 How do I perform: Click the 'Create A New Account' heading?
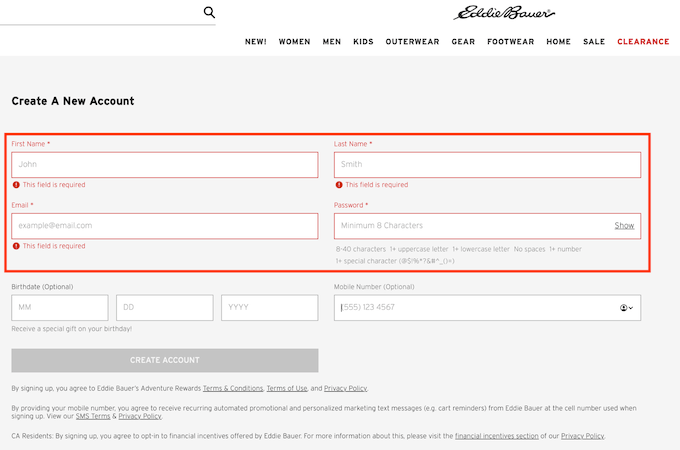[x=73, y=101]
